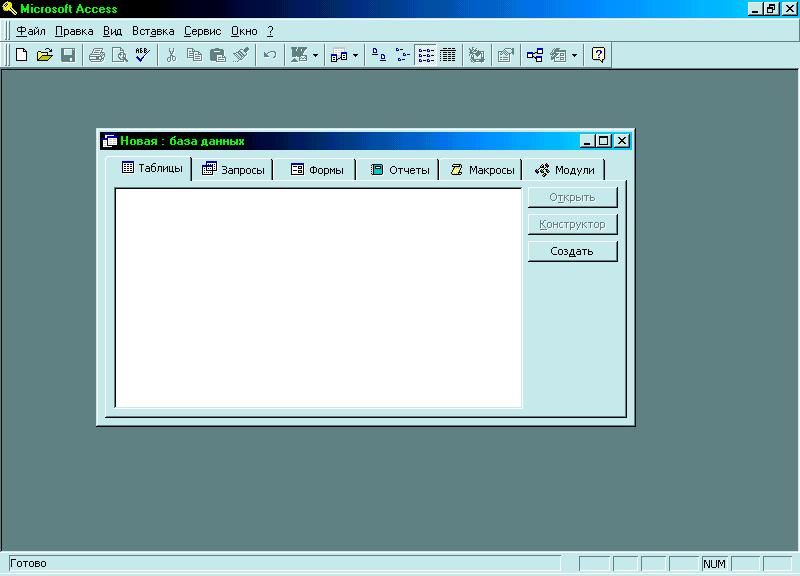This screenshot has width=800, height=576.
Task: Open the Окно menu
Action: click(244, 31)
